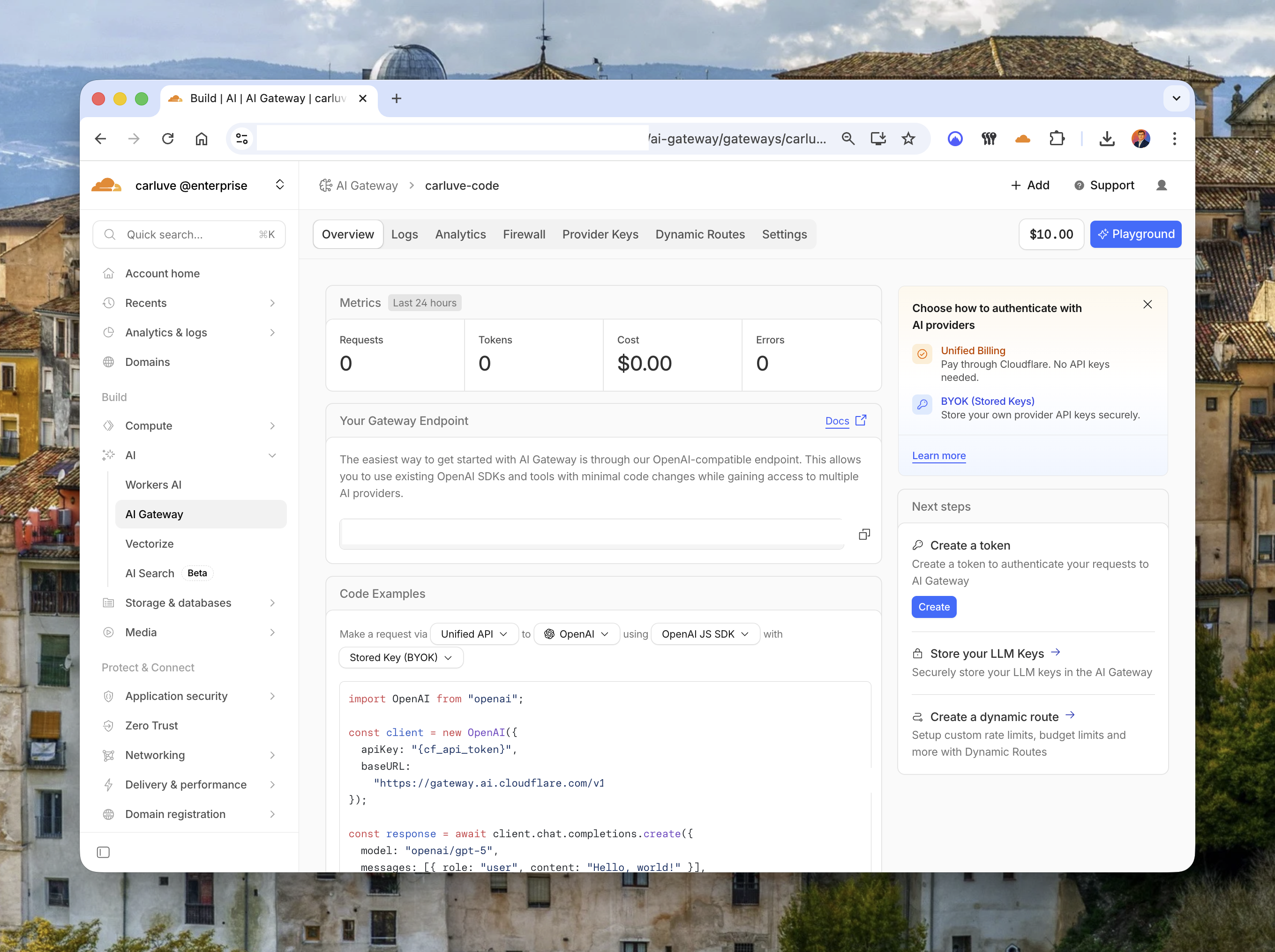Click the Support help icon

tap(1079, 185)
